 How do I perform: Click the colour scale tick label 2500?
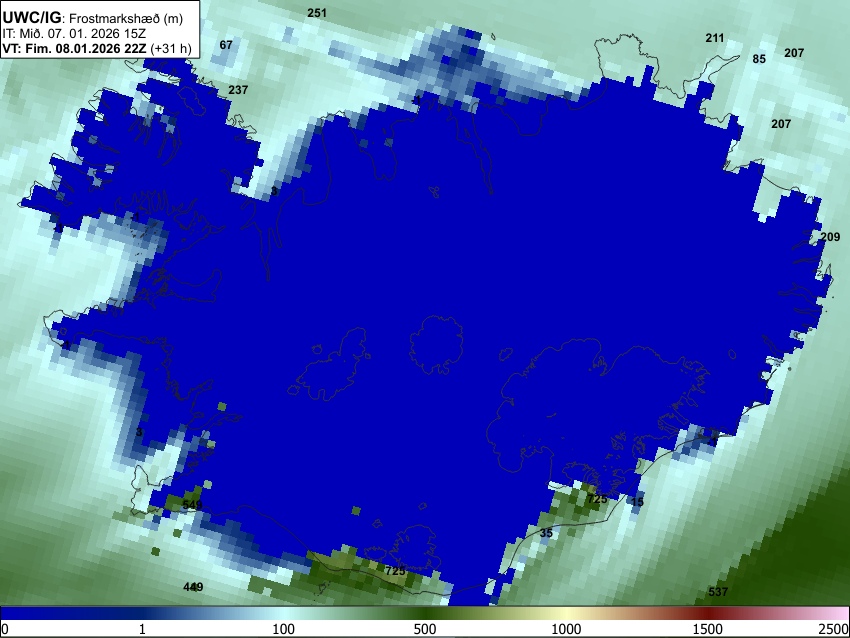tap(834, 629)
